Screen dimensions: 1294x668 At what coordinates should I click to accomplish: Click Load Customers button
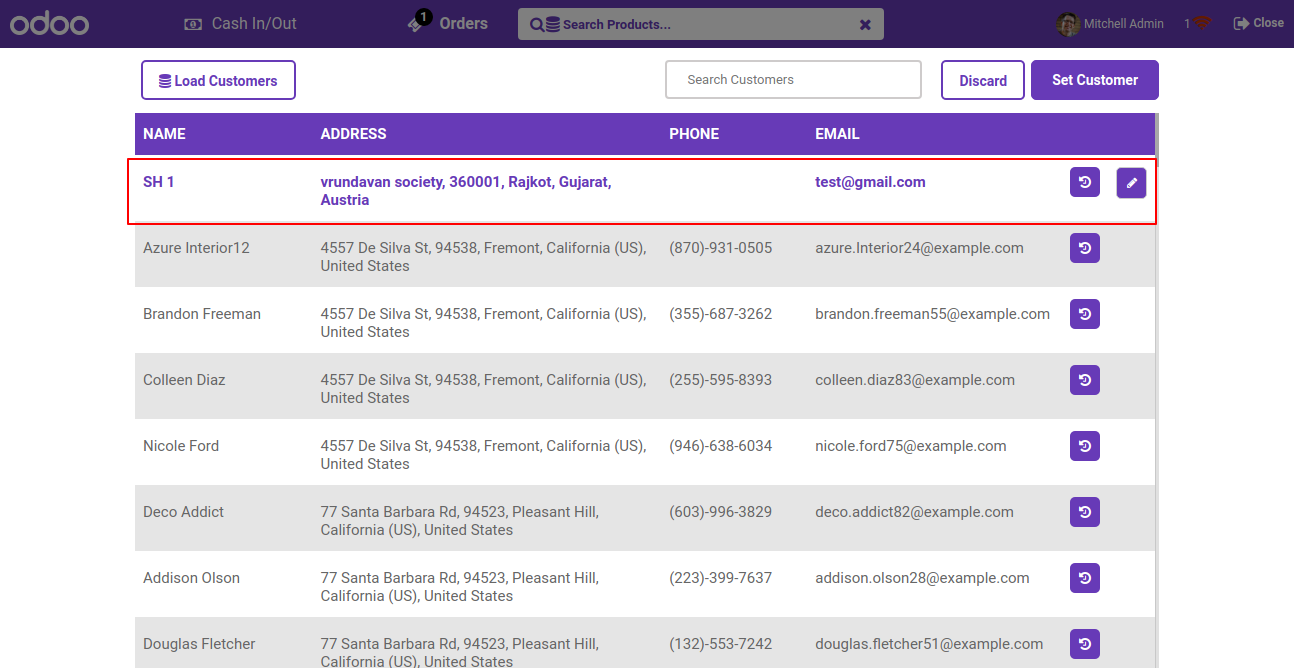[x=218, y=80]
